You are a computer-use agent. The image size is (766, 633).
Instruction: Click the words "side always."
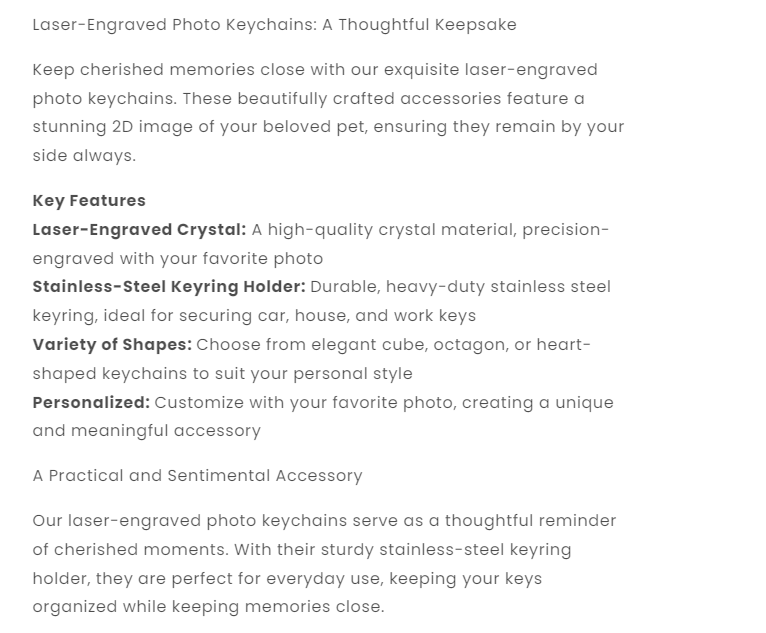(x=84, y=156)
